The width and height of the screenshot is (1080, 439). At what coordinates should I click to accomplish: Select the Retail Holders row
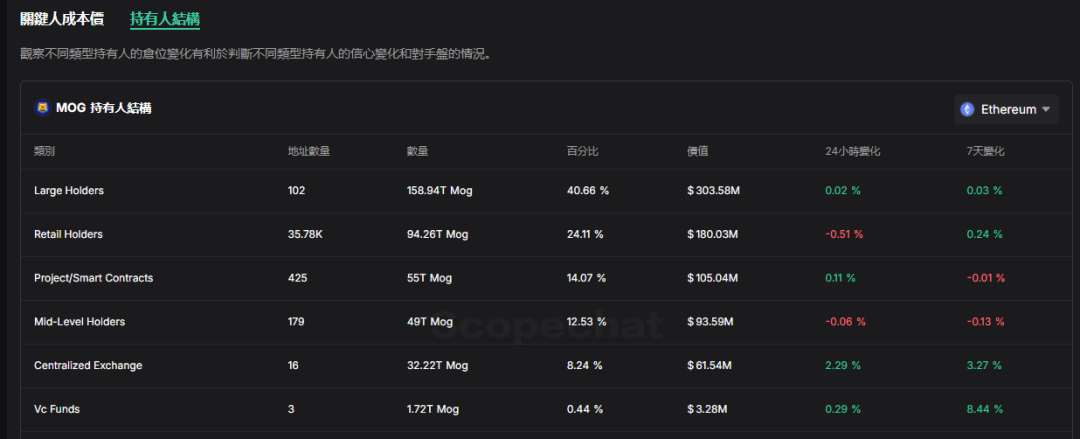click(x=68, y=234)
